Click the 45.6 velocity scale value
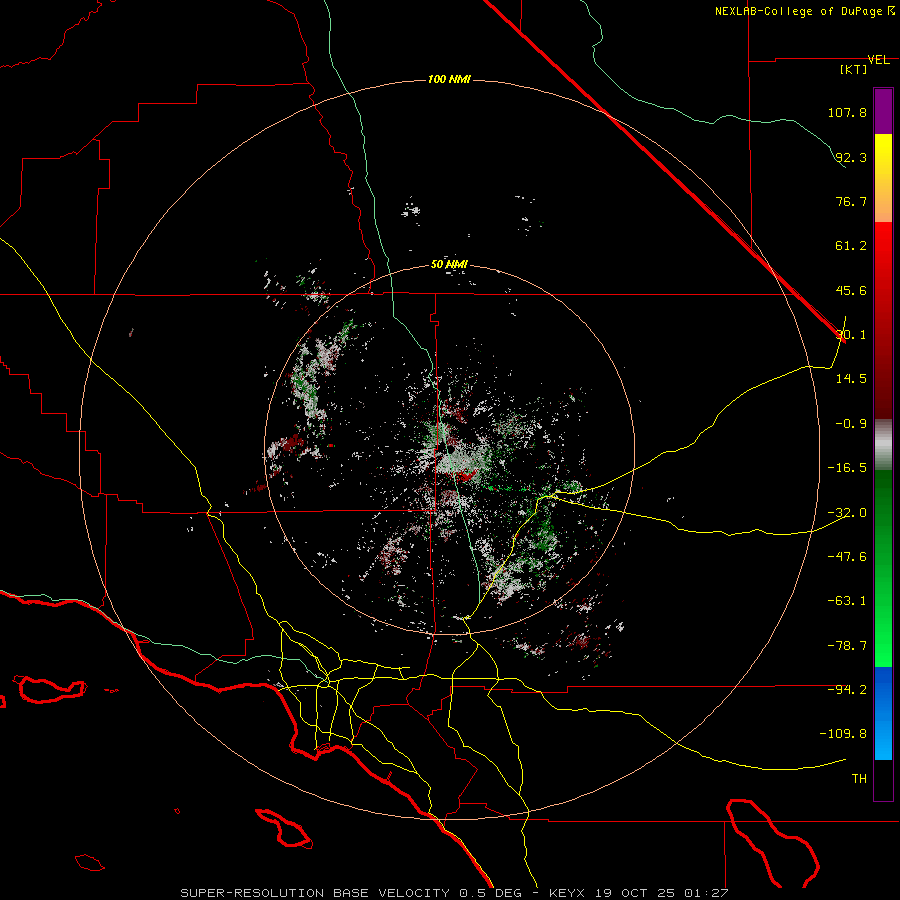 click(x=851, y=290)
